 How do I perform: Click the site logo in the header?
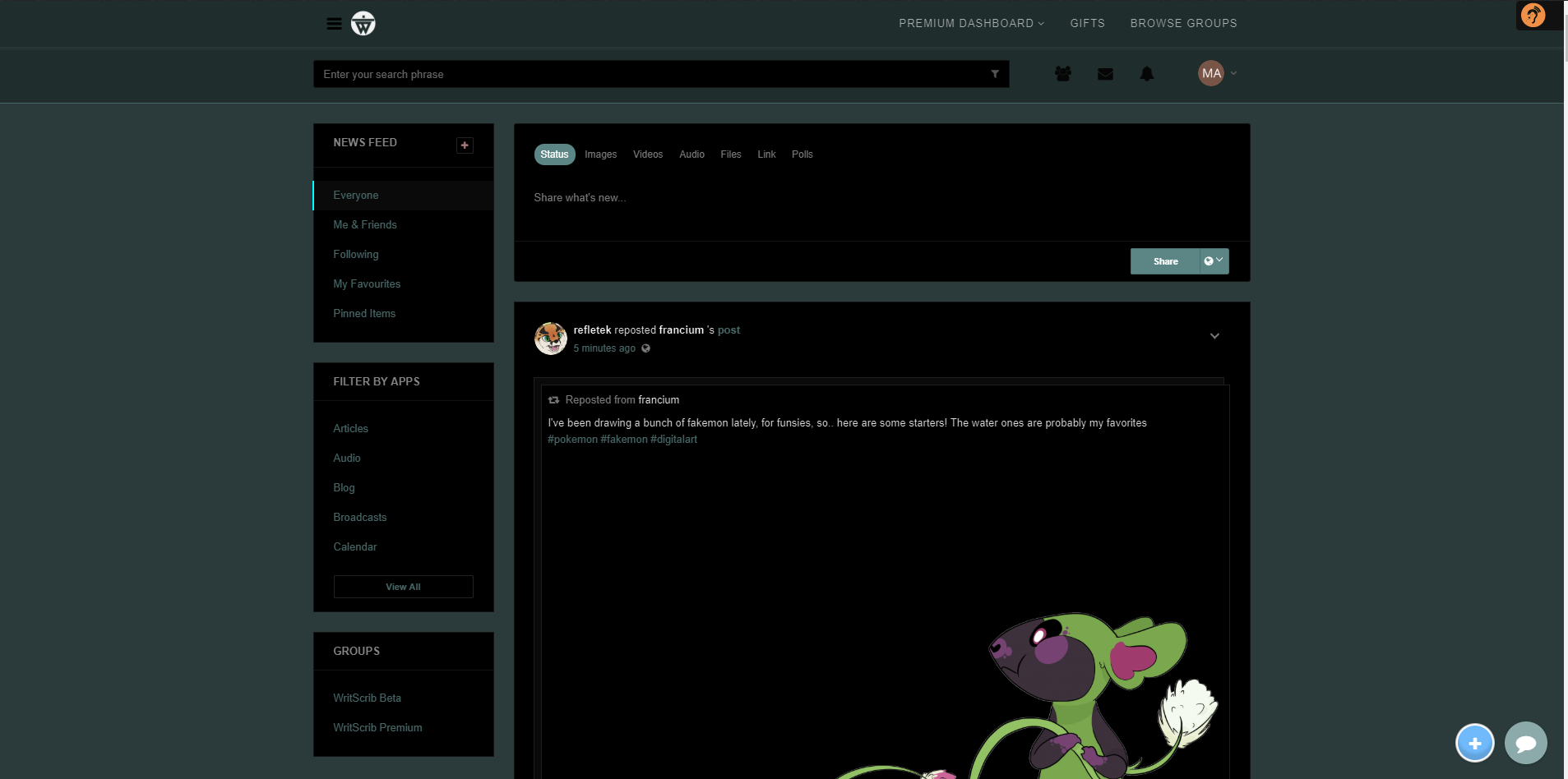click(x=363, y=24)
